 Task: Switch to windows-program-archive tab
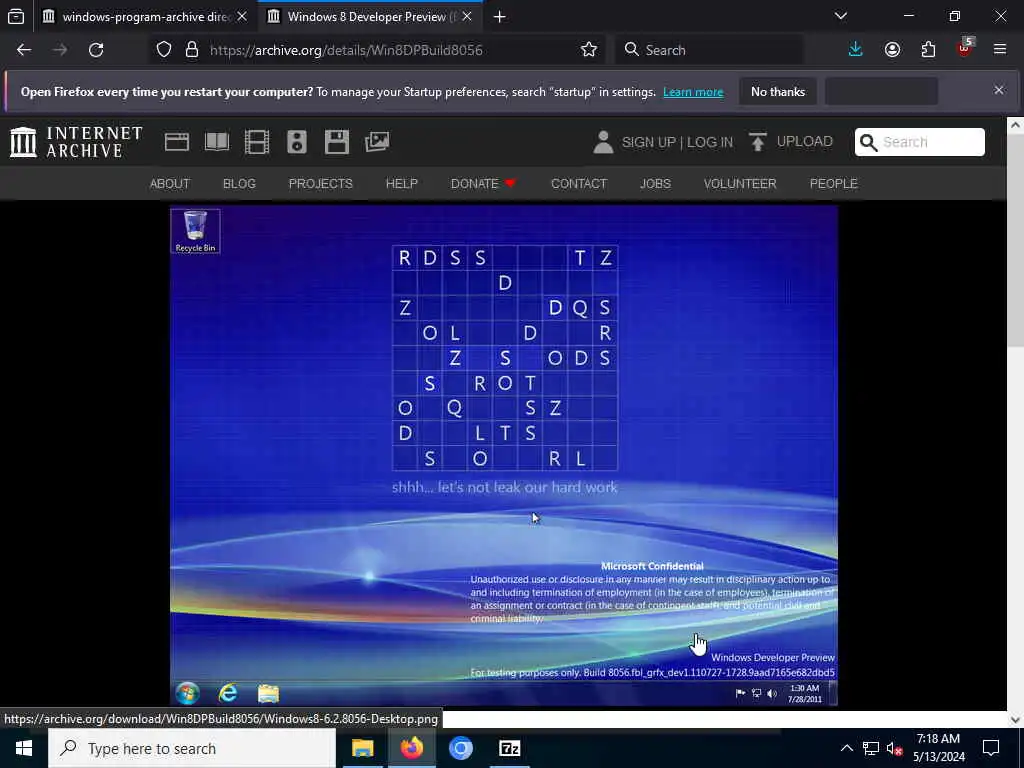coord(145,16)
